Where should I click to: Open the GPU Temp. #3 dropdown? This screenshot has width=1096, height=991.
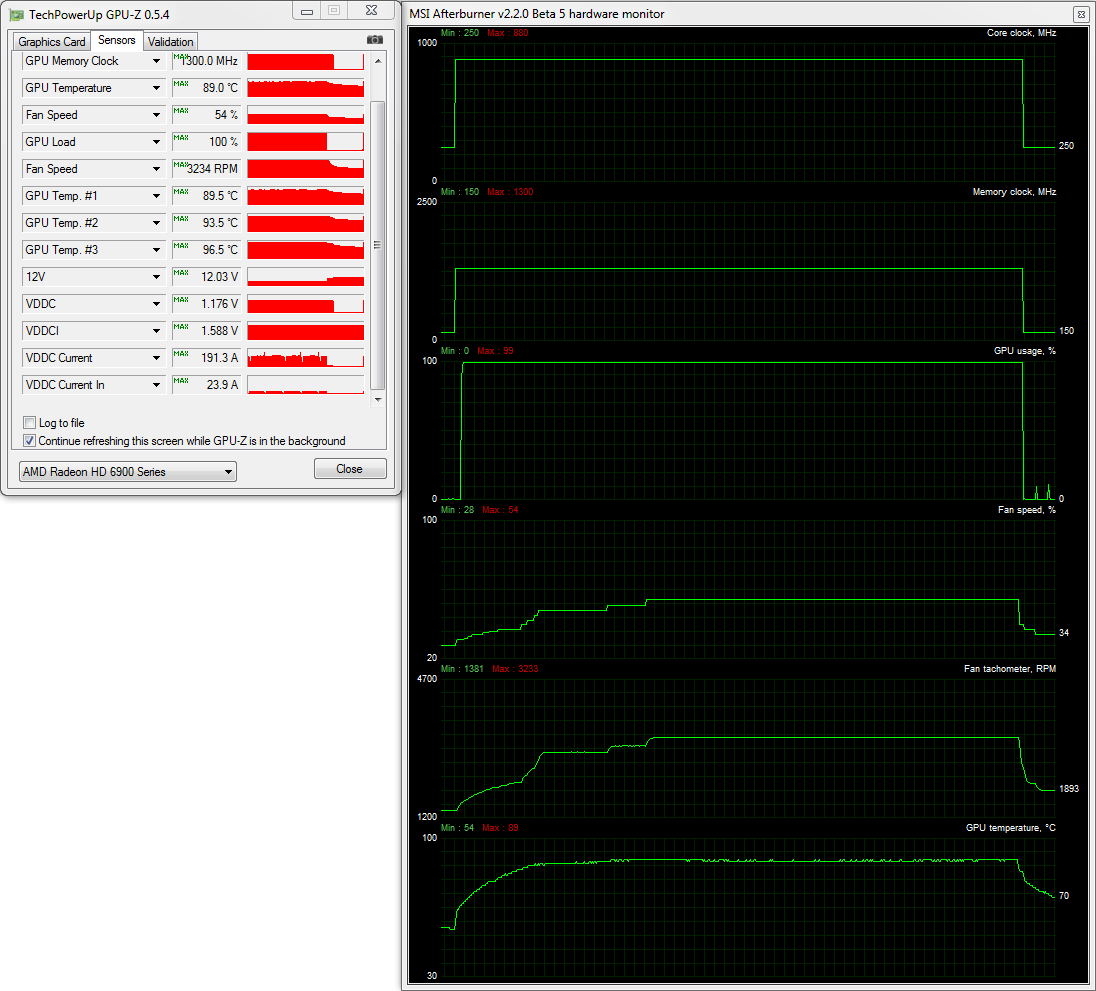tap(156, 250)
